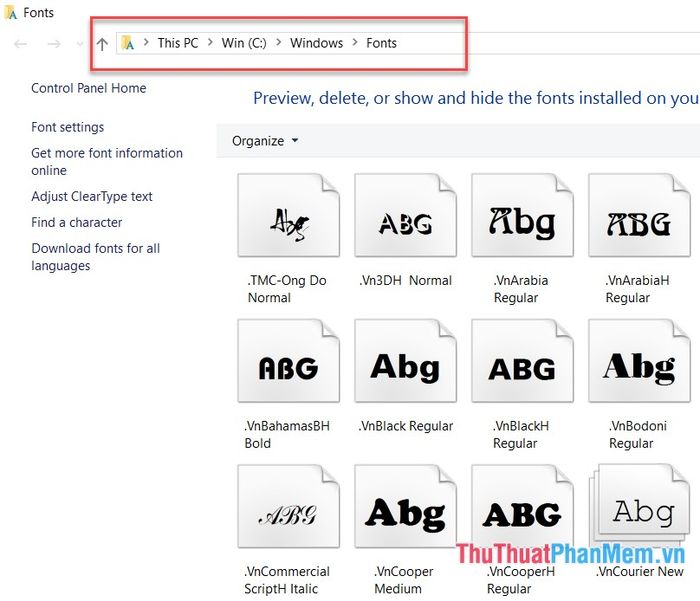Go forward with the Forward arrow

click(54, 44)
